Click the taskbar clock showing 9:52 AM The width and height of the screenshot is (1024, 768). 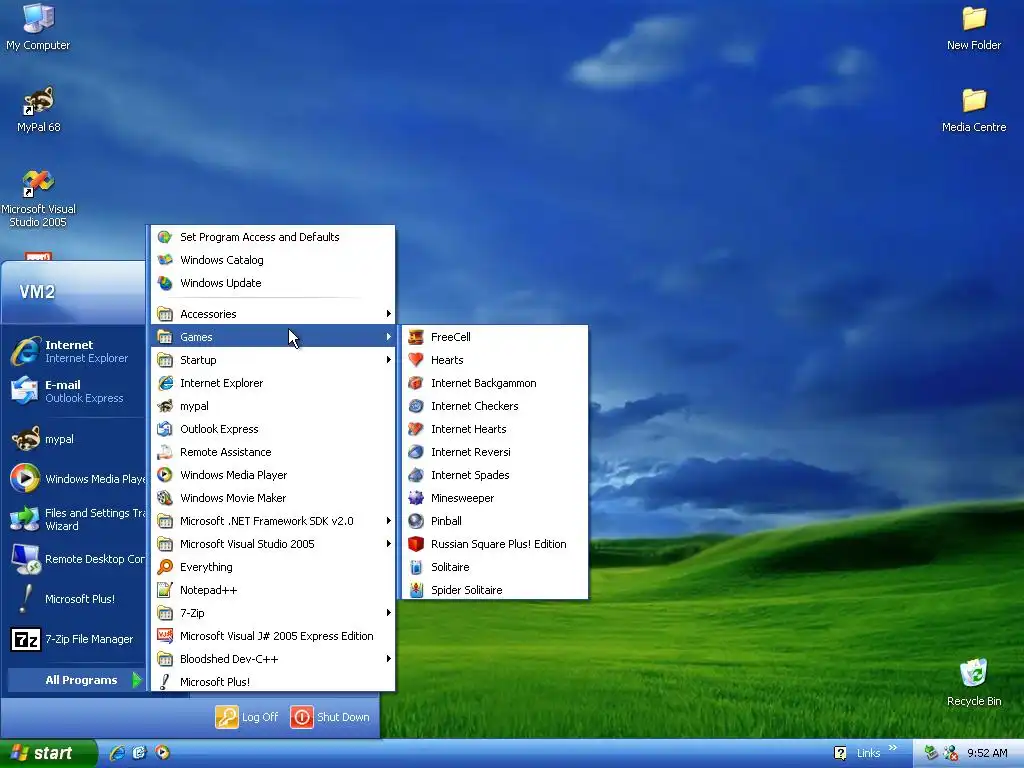(987, 753)
